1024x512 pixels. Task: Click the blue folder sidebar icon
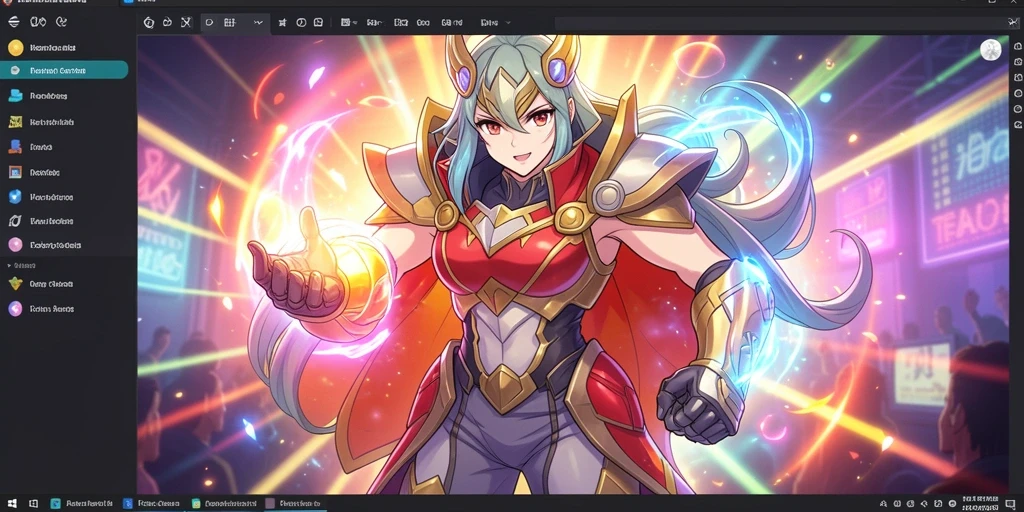[15, 96]
